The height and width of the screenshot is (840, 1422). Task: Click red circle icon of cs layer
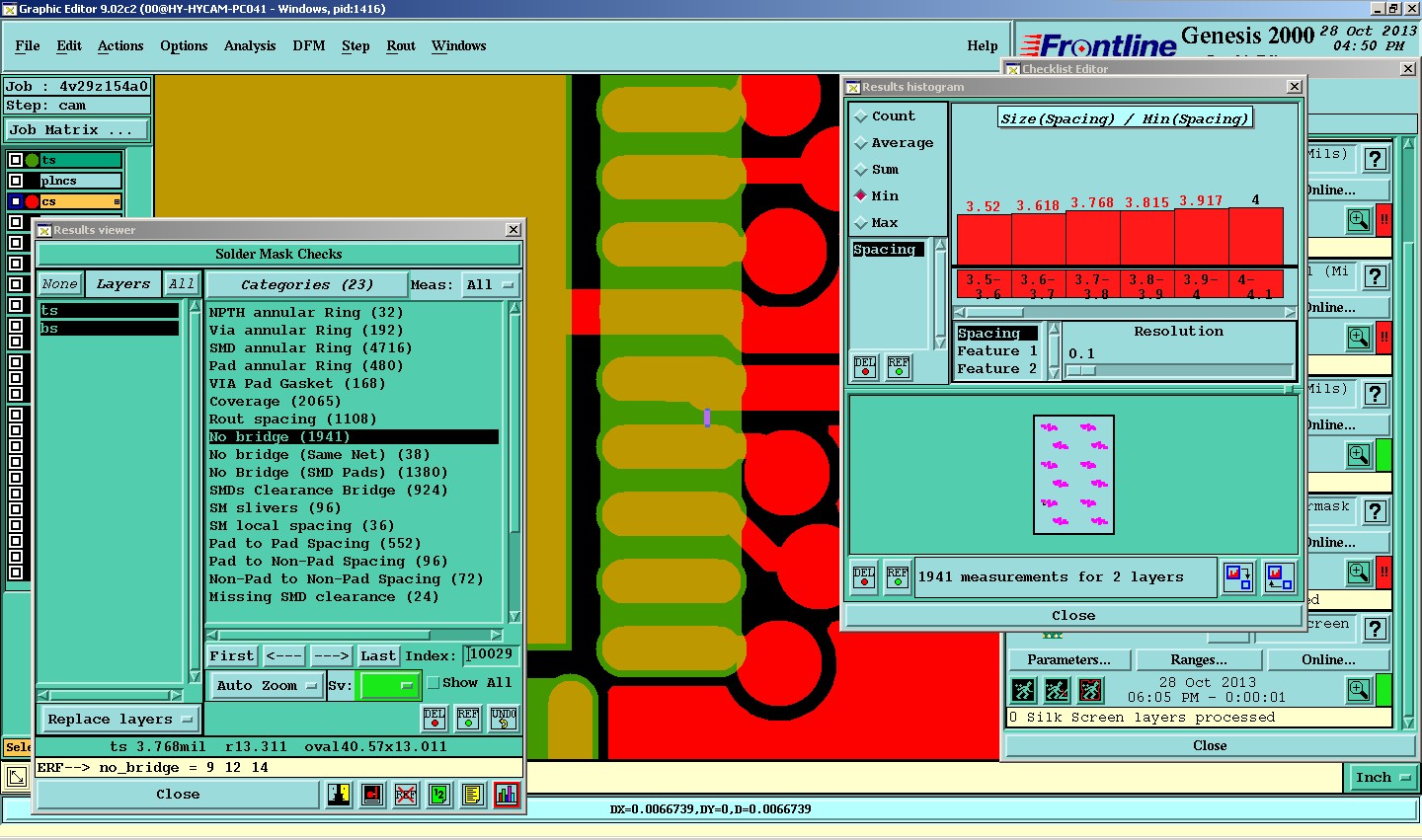pos(32,201)
